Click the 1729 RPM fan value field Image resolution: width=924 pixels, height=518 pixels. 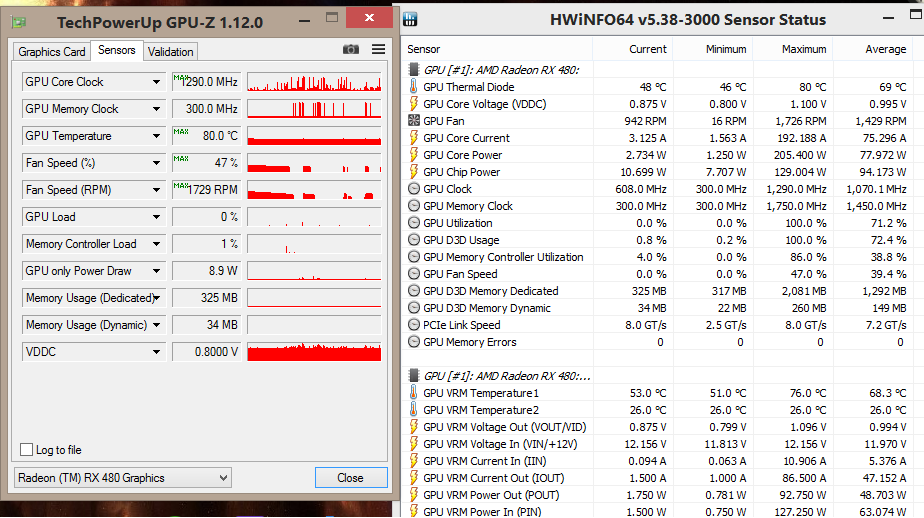[x=206, y=190]
